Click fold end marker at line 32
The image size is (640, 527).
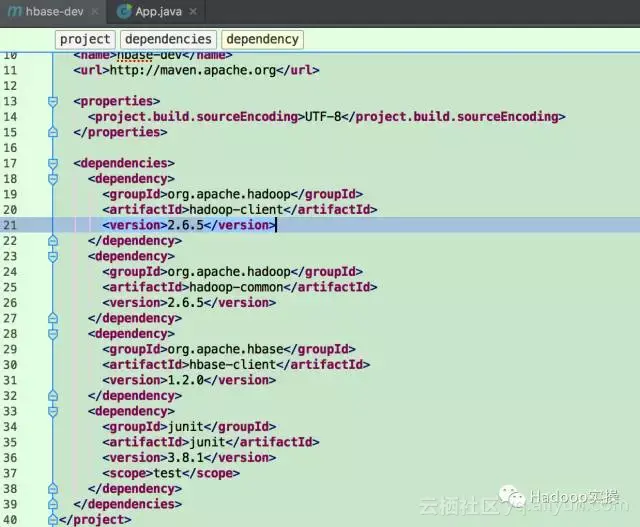coord(53,396)
